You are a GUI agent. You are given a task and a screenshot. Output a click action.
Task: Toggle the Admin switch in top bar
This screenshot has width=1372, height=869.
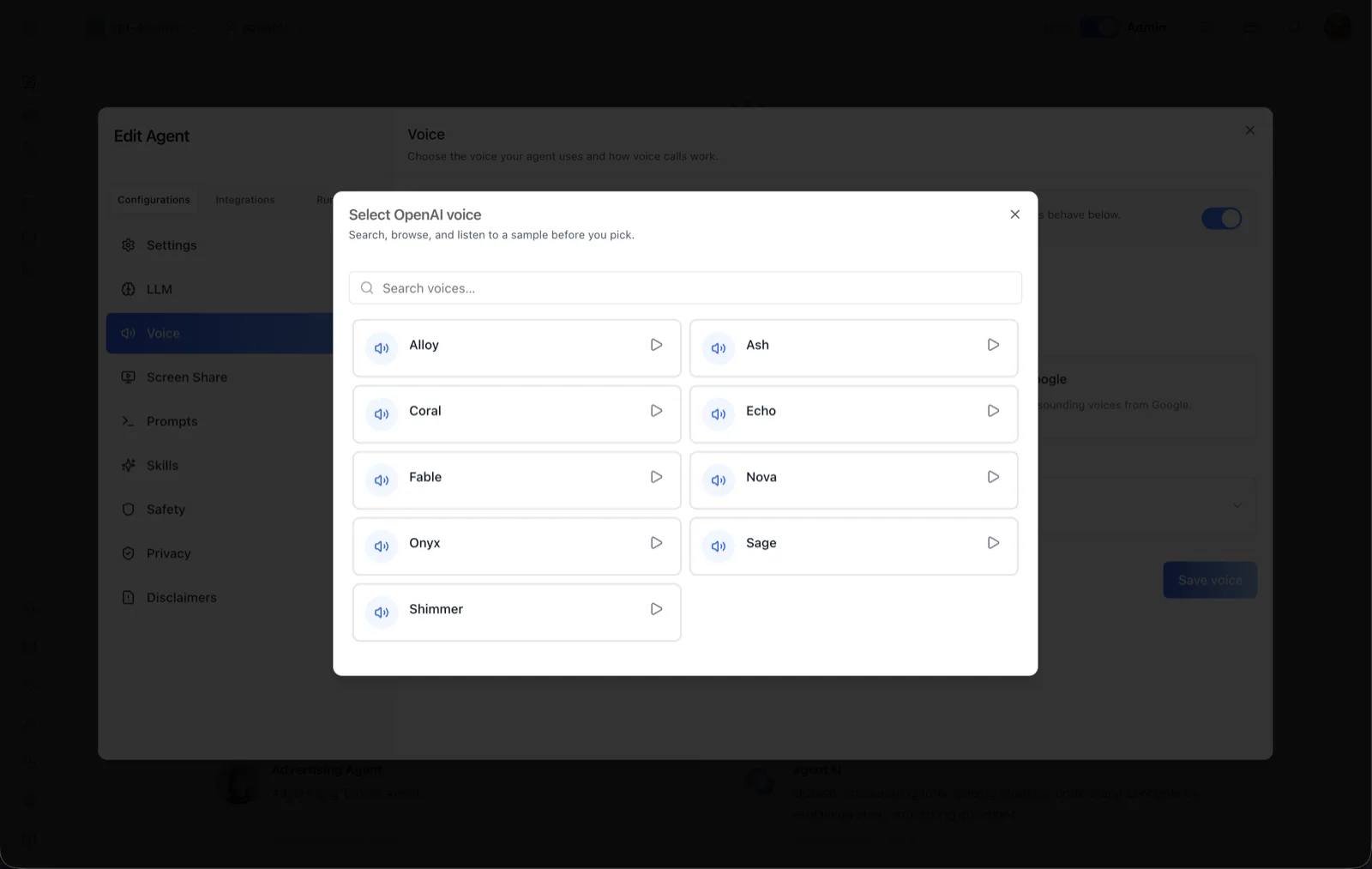click(1099, 27)
